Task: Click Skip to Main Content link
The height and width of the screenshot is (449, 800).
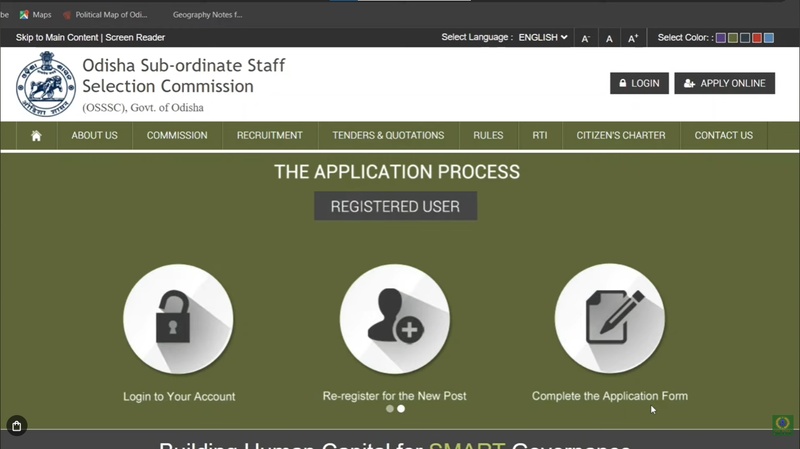Action: point(57,37)
